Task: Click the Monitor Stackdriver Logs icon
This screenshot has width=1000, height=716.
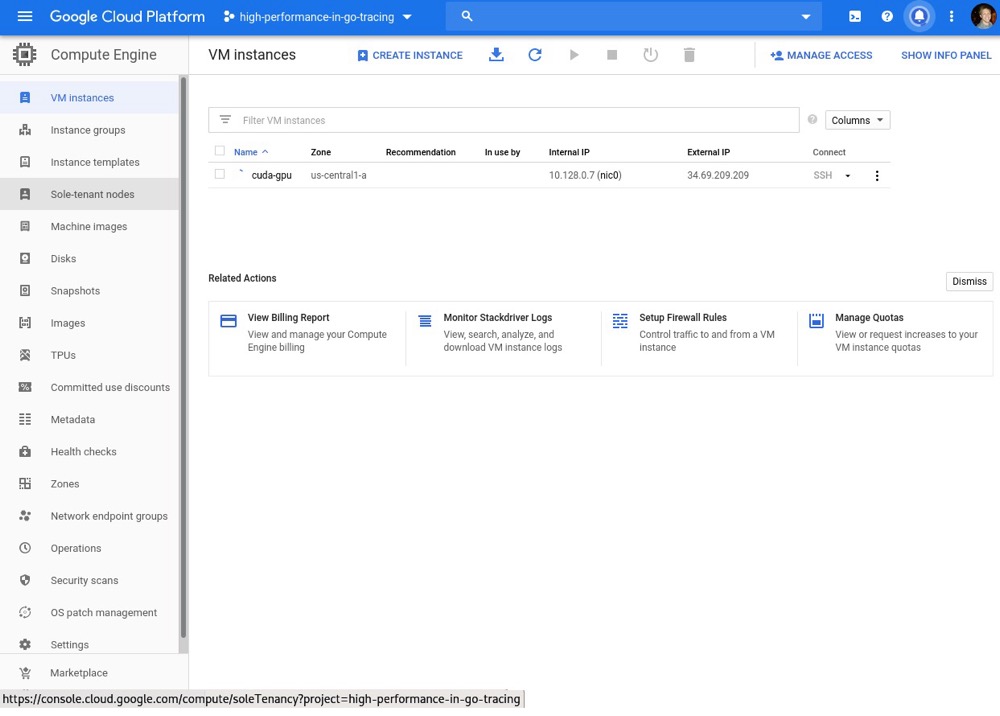Action: tap(425, 321)
